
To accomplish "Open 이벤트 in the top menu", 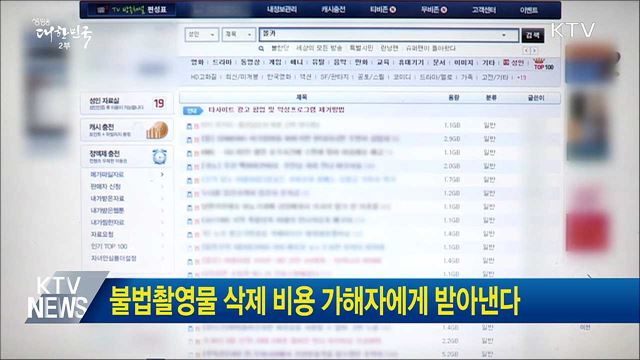I will pos(529,10).
